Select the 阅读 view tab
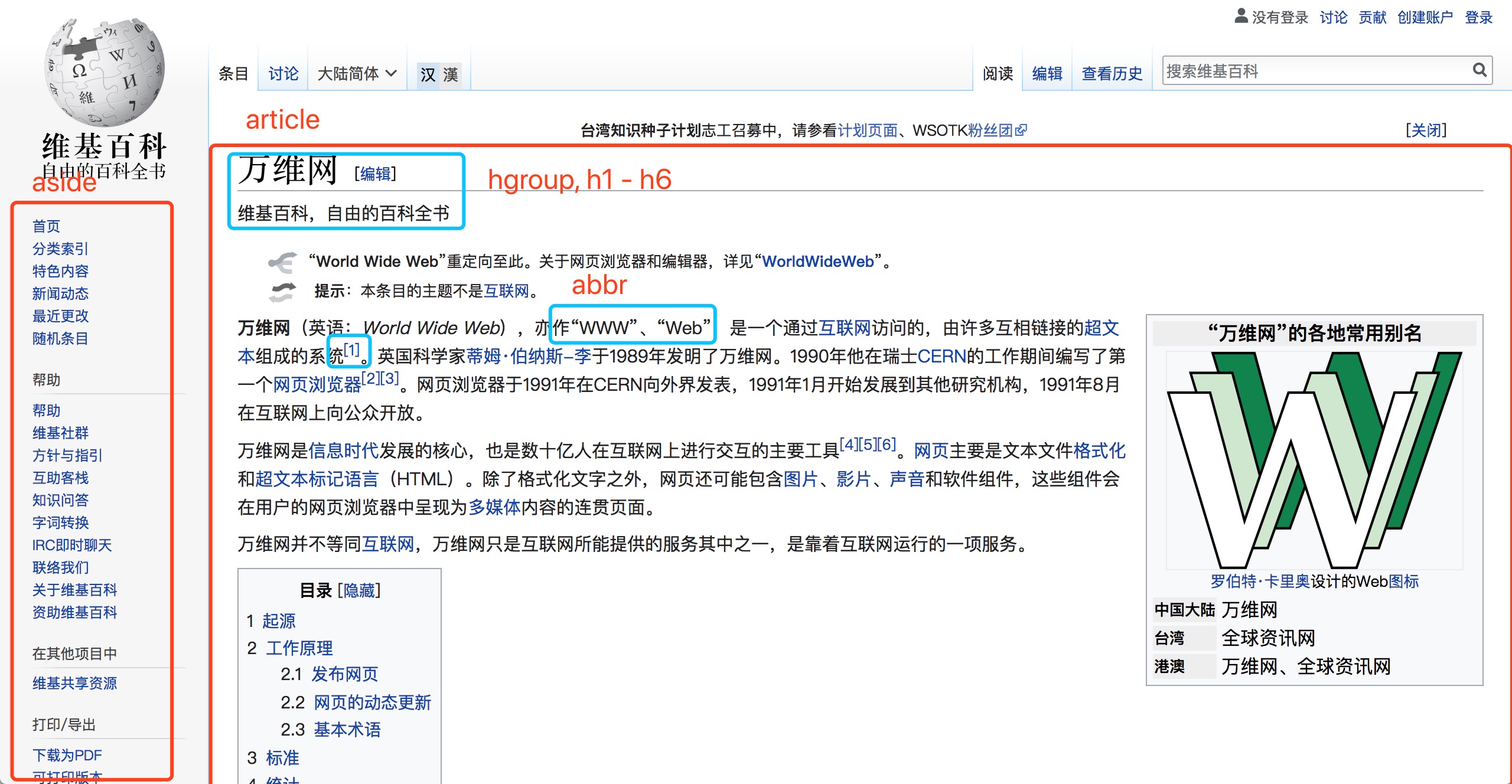This screenshot has width=1512, height=784. click(998, 74)
